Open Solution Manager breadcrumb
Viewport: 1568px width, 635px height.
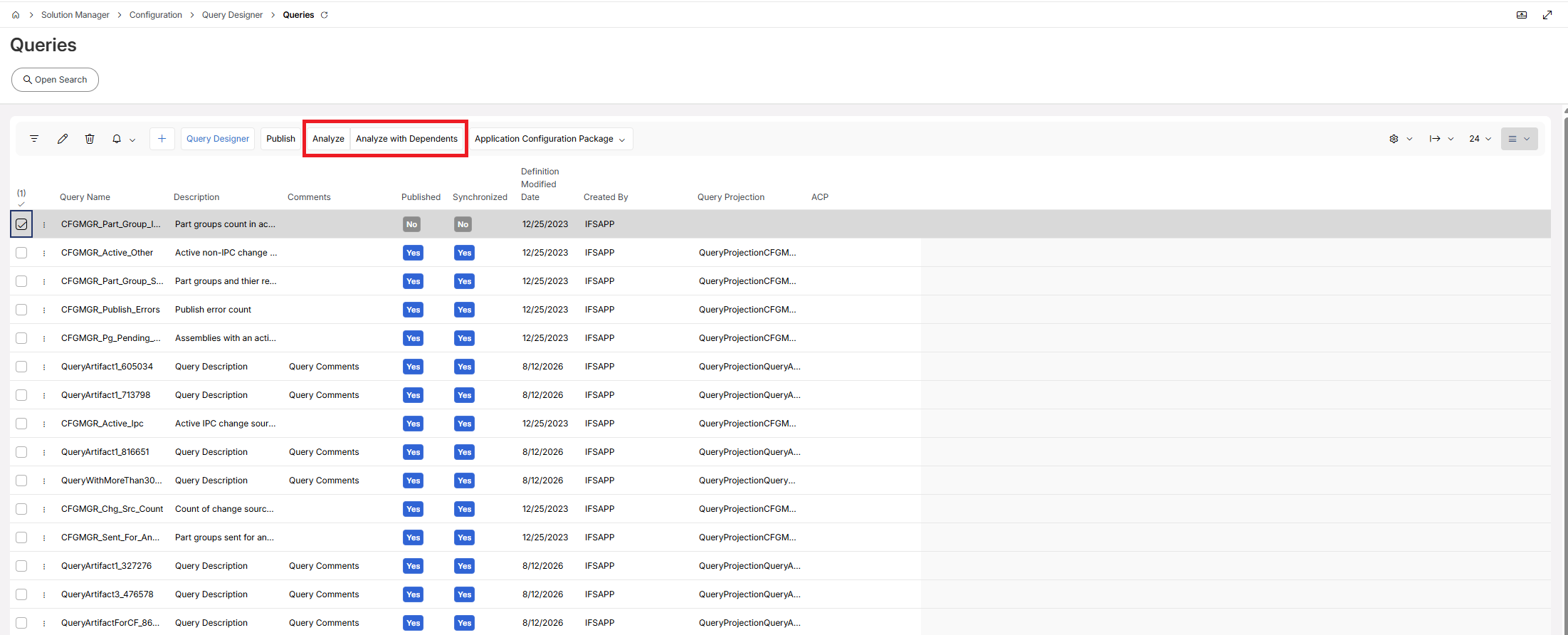tap(75, 15)
